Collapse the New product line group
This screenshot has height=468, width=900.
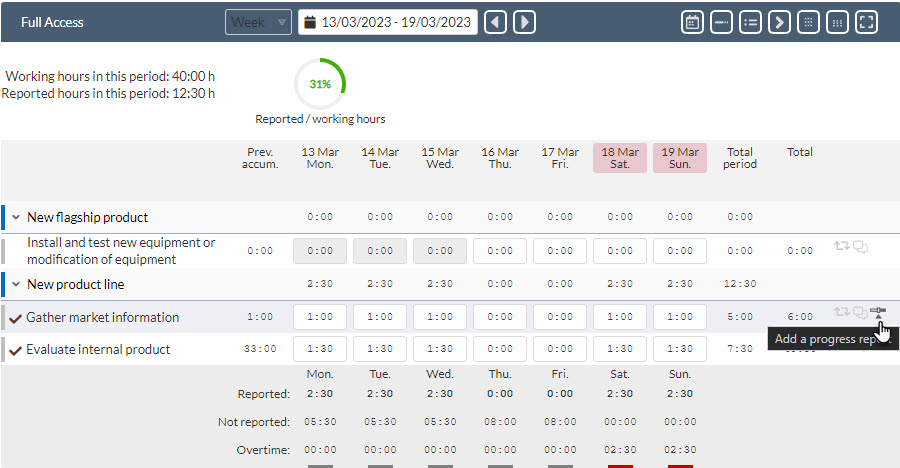[x=16, y=285]
